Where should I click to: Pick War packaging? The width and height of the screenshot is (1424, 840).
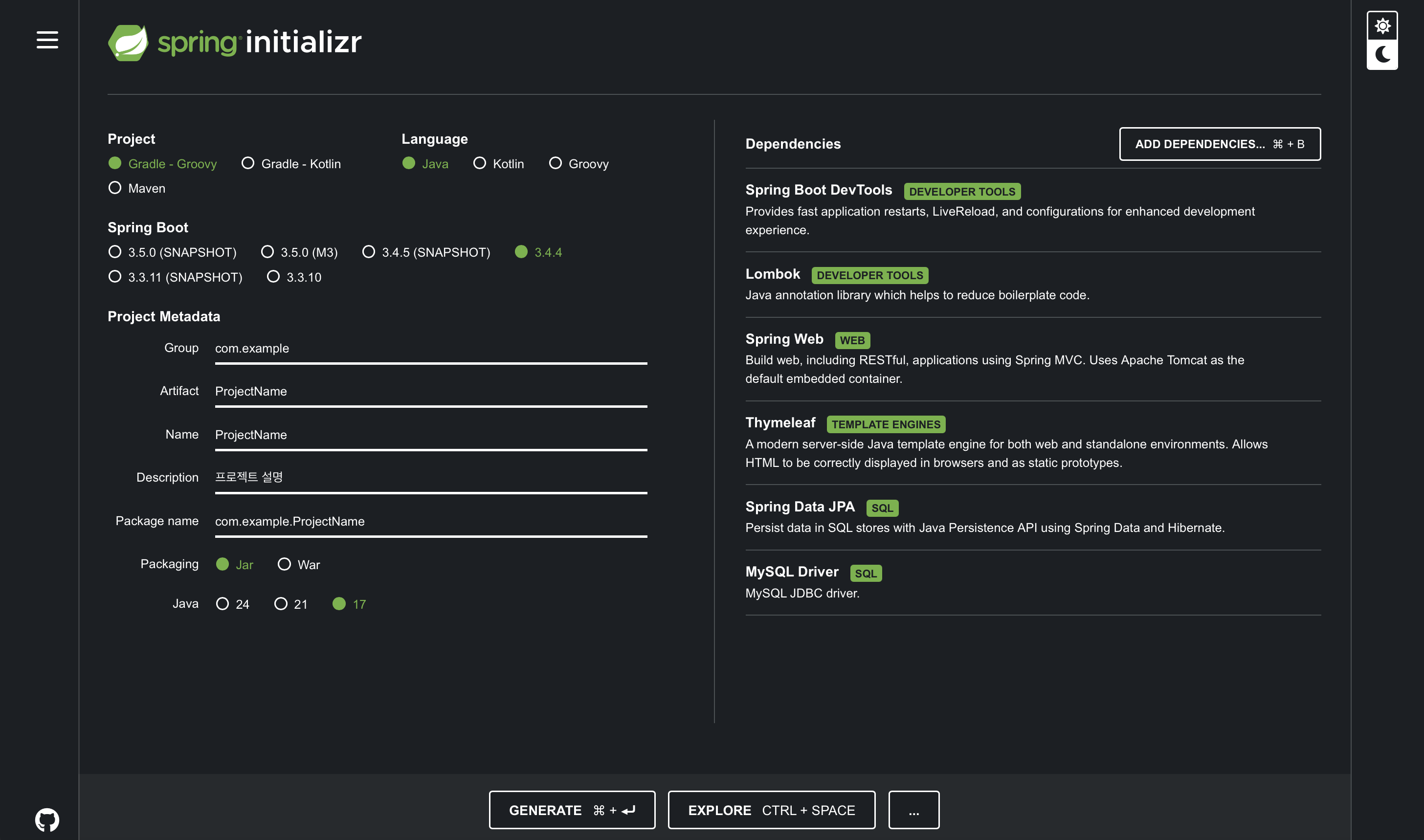tap(298, 564)
